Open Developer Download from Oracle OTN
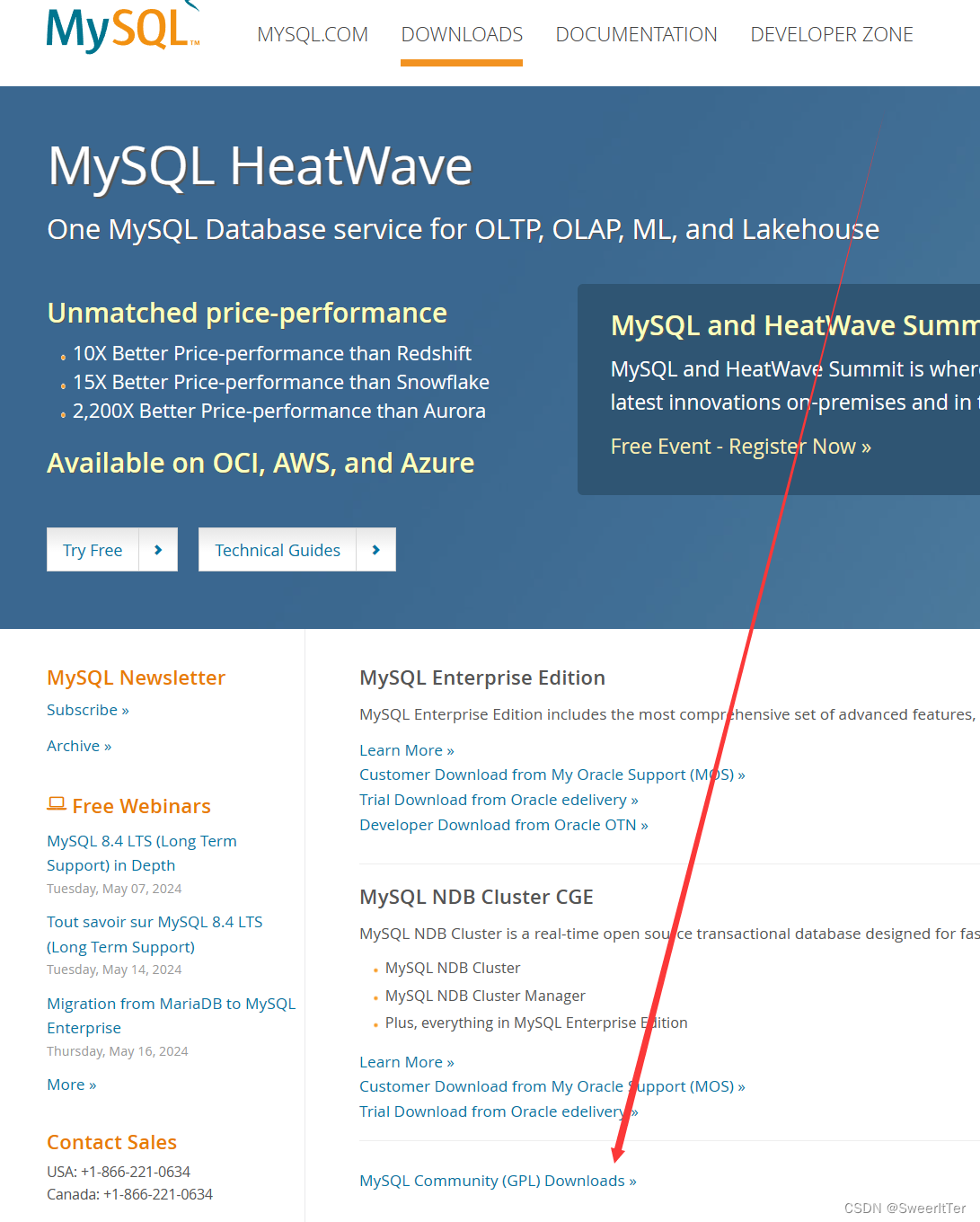The height and width of the screenshot is (1222, 980). tap(504, 825)
